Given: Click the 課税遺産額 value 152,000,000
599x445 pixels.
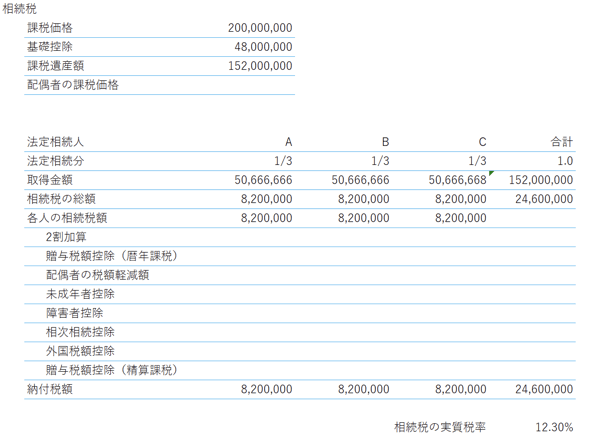Looking at the screenshot, I should pyautogui.click(x=260, y=66).
